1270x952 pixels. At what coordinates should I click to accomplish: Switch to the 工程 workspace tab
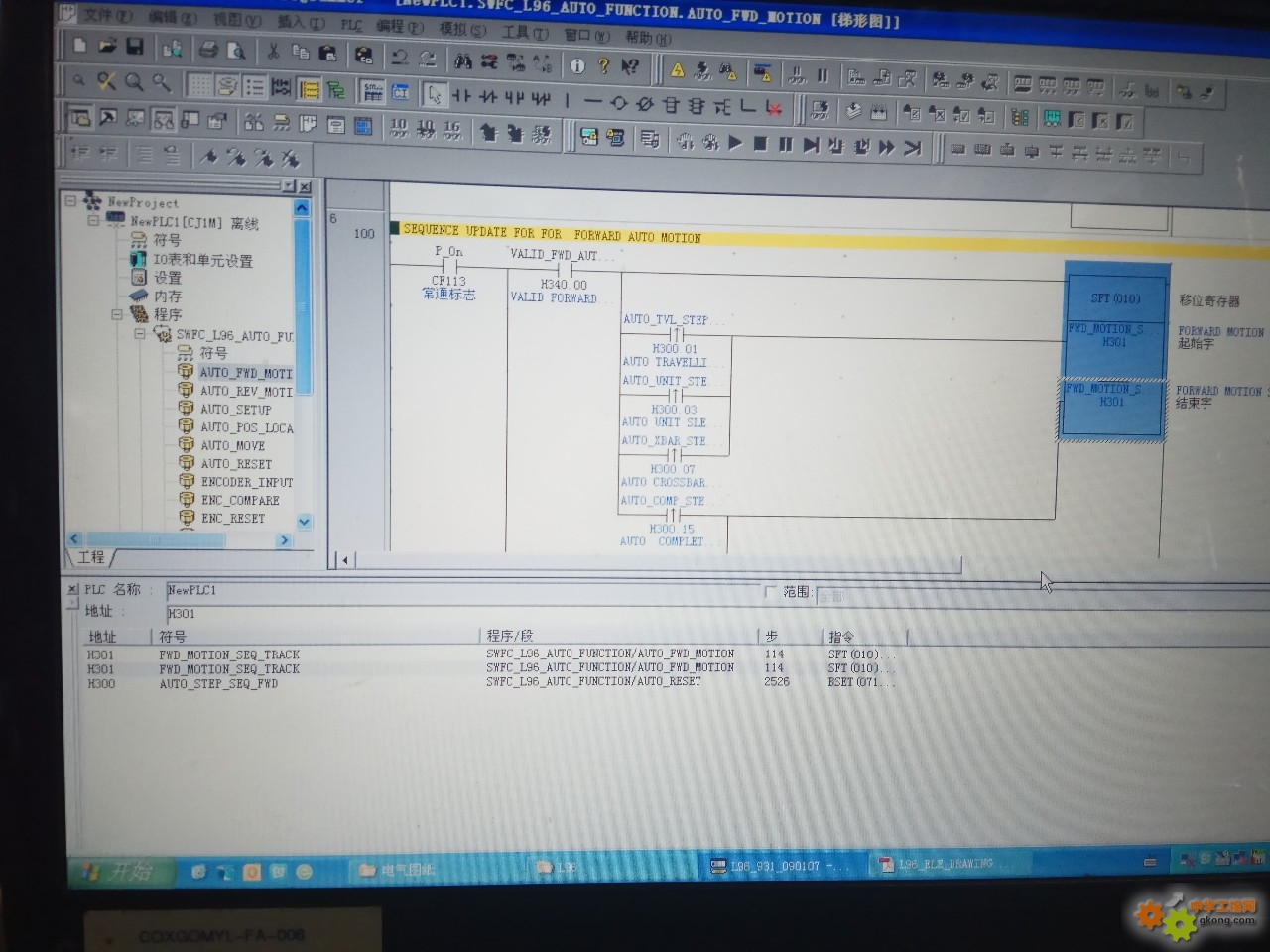(91, 557)
